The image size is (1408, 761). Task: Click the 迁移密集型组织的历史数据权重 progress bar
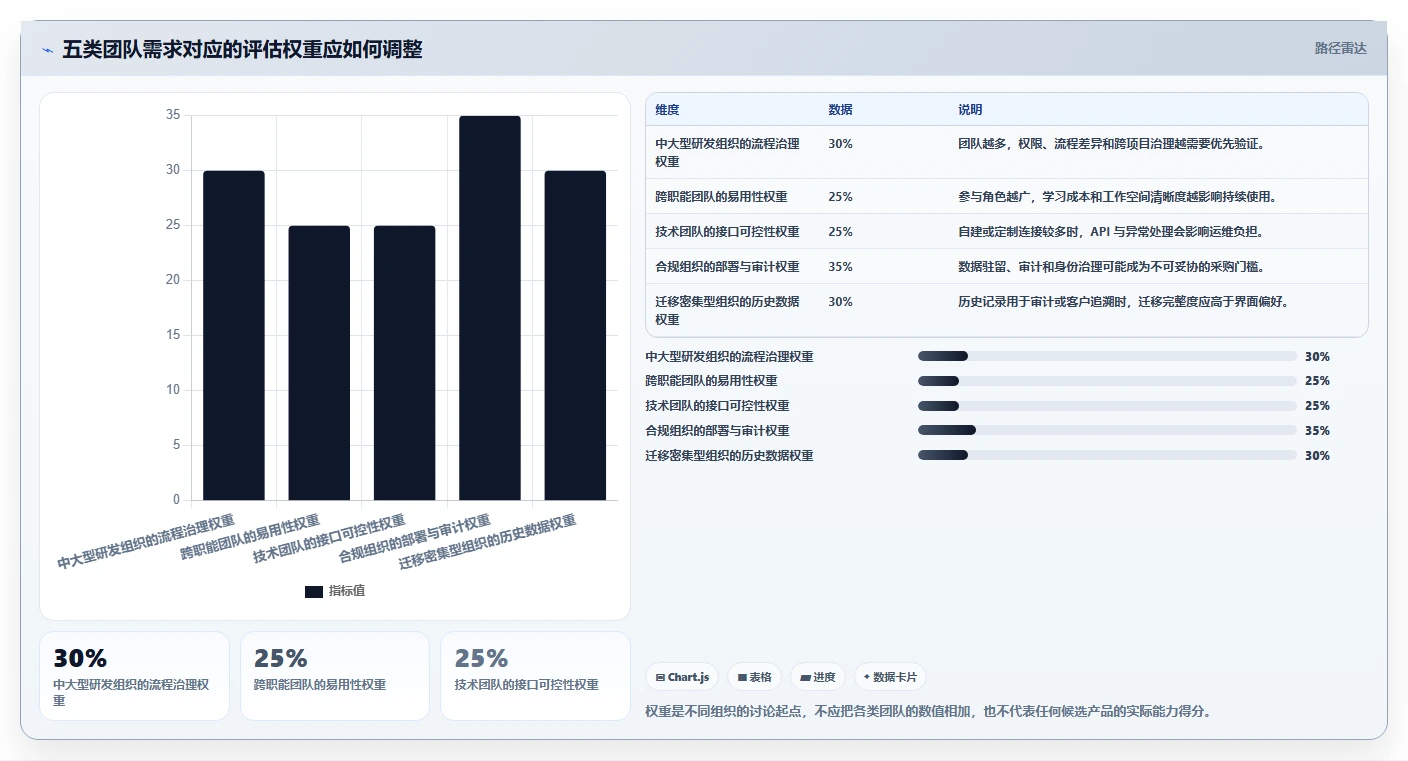[x=1107, y=455]
